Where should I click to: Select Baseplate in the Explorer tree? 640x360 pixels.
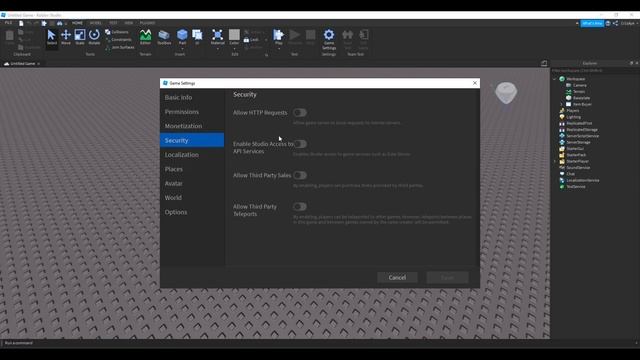(578, 98)
